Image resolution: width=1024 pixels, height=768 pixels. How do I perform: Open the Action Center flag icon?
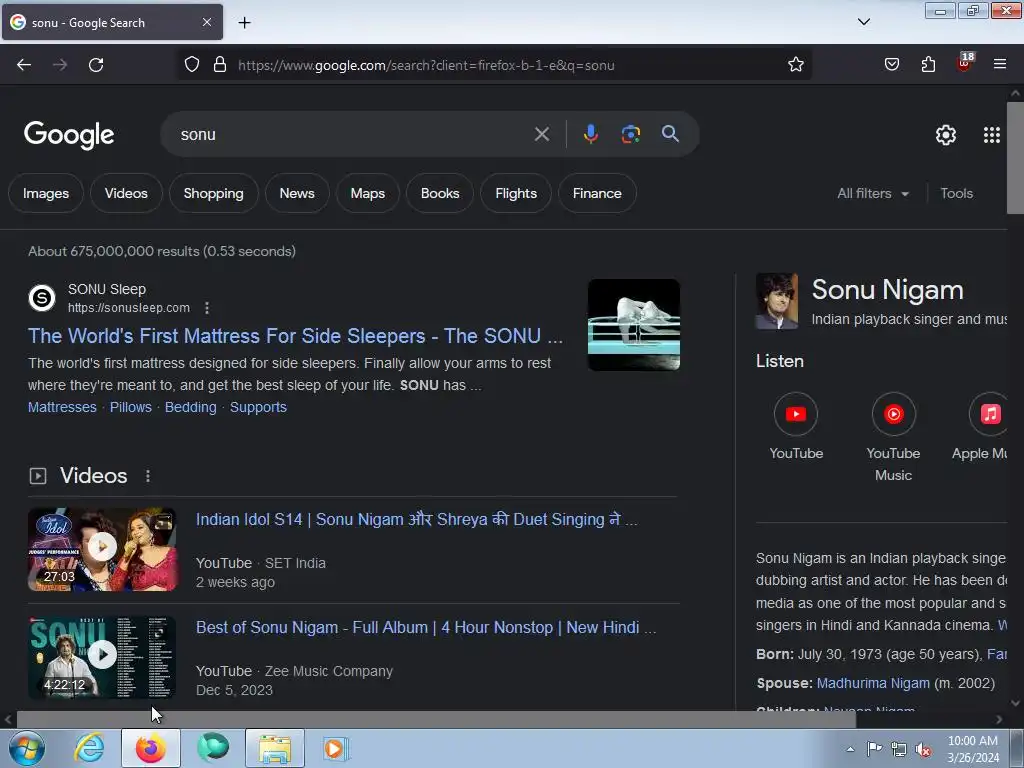tap(874, 748)
